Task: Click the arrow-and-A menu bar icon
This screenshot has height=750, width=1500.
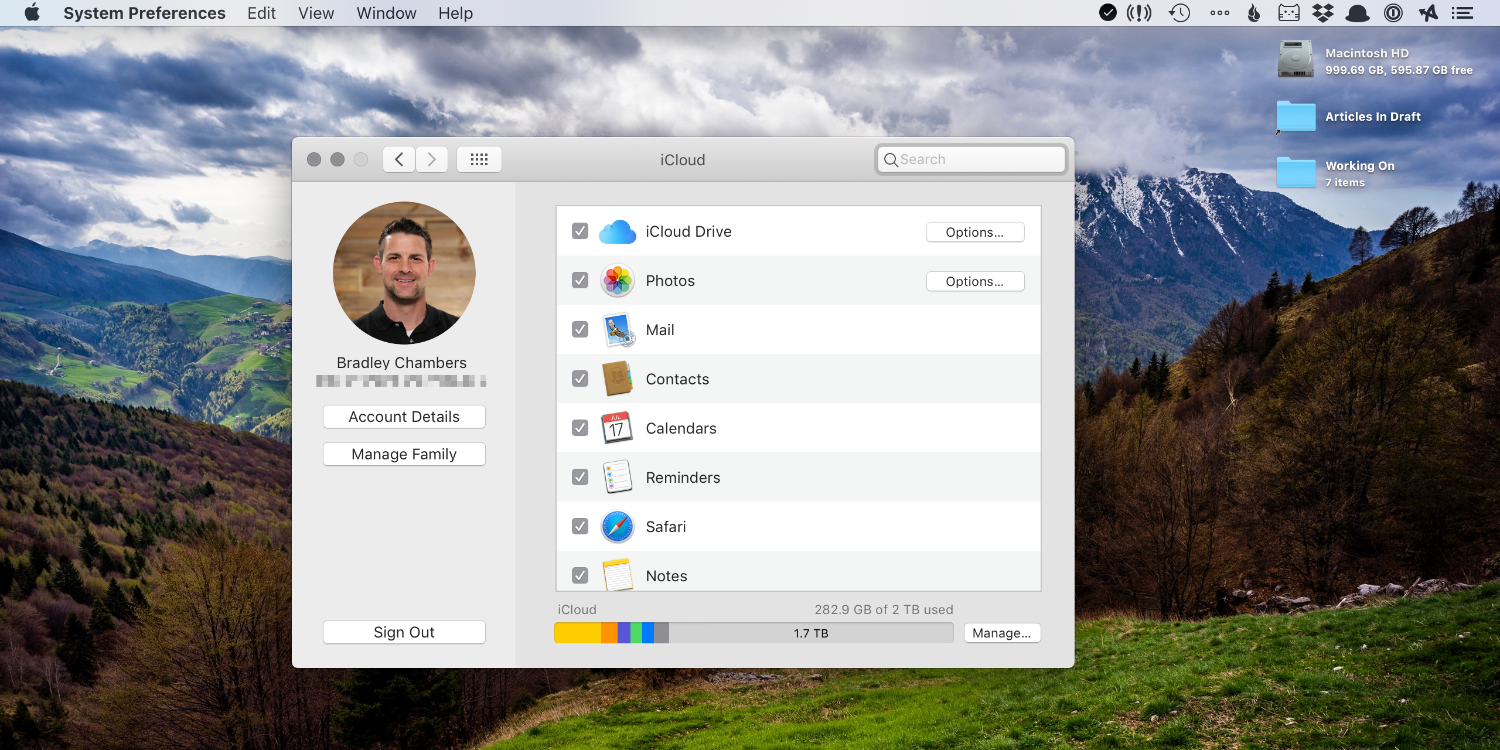Action: (x=1427, y=13)
